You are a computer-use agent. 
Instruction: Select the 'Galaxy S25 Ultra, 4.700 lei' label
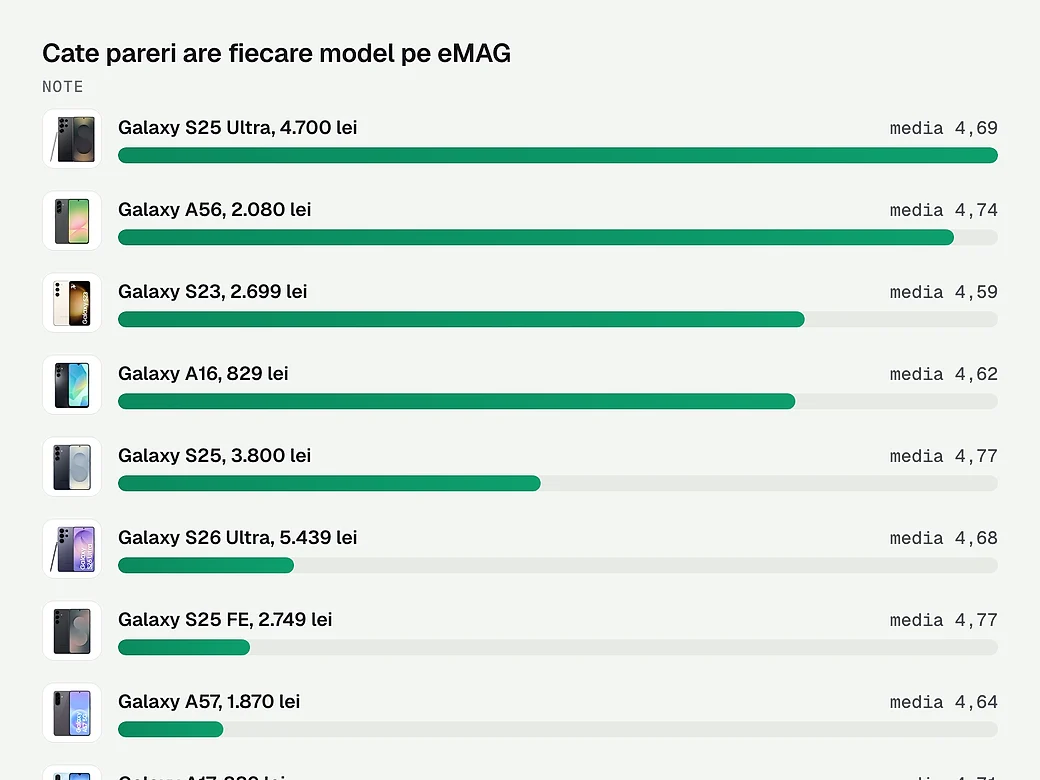click(237, 127)
